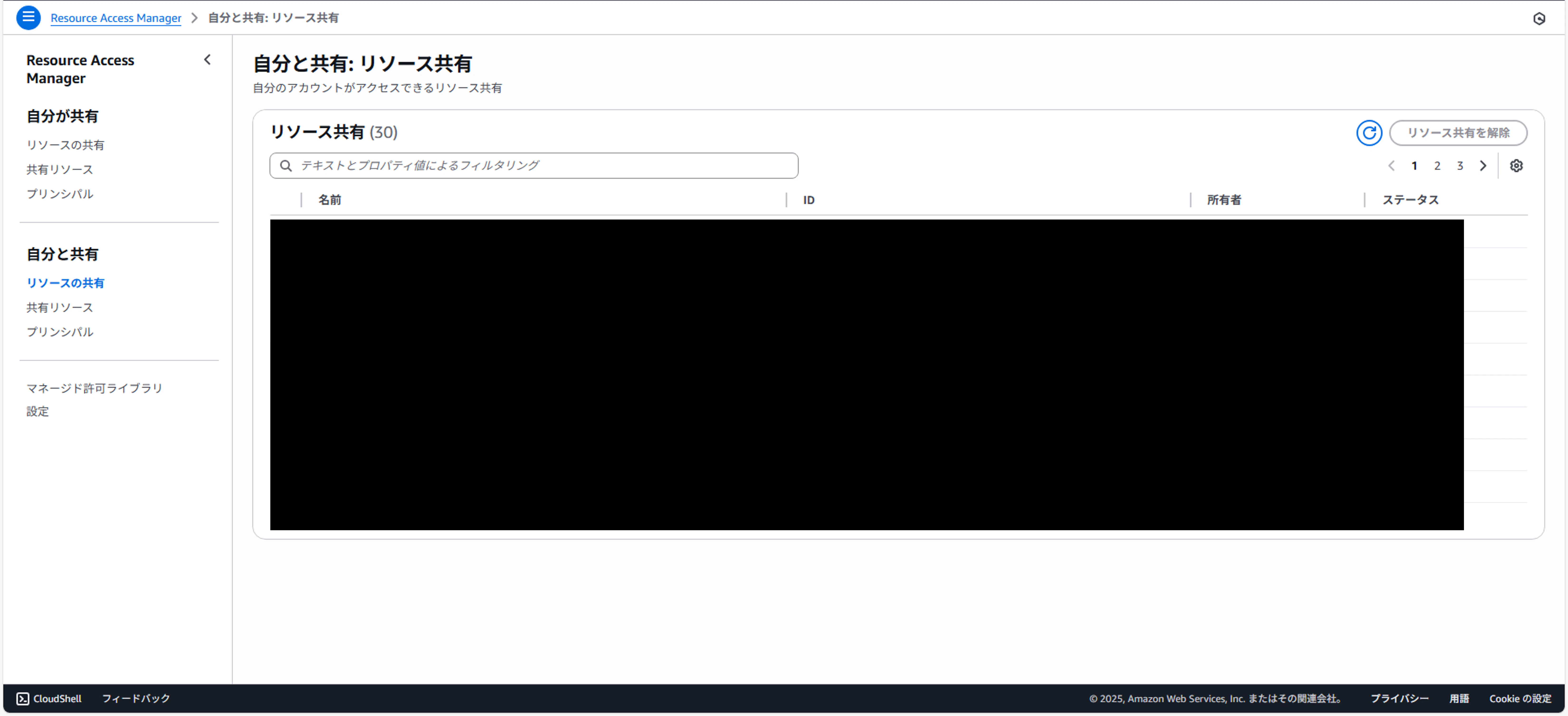Go to page 3

point(1460,166)
